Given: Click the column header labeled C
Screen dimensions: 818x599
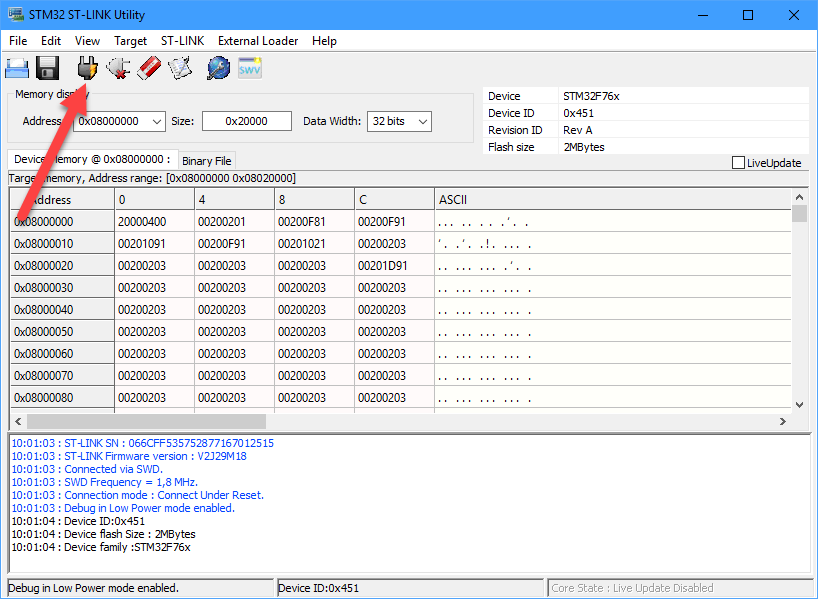Looking at the screenshot, I should (x=394, y=200).
